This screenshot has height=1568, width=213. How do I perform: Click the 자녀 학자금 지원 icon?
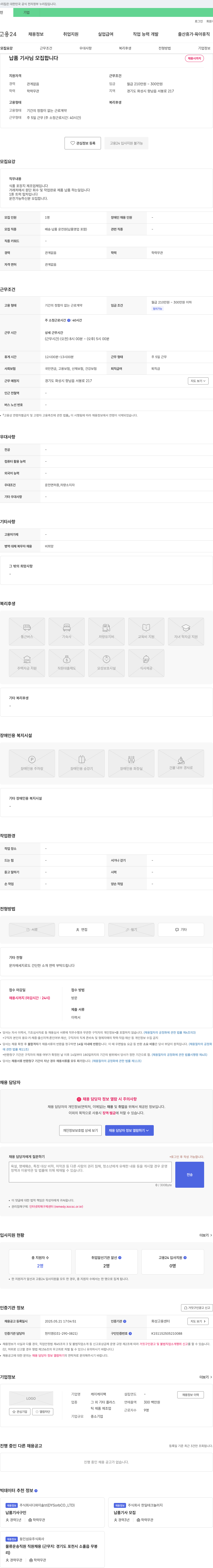coord(186,631)
